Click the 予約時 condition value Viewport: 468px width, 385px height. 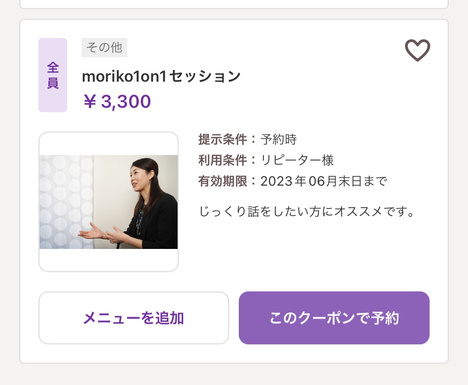click(279, 139)
